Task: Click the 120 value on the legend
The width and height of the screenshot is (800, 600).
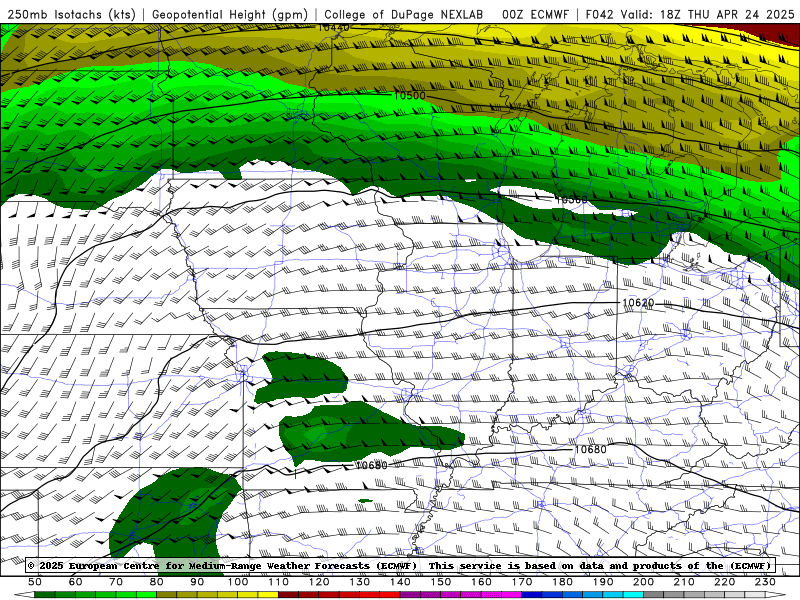Action: [x=319, y=582]
